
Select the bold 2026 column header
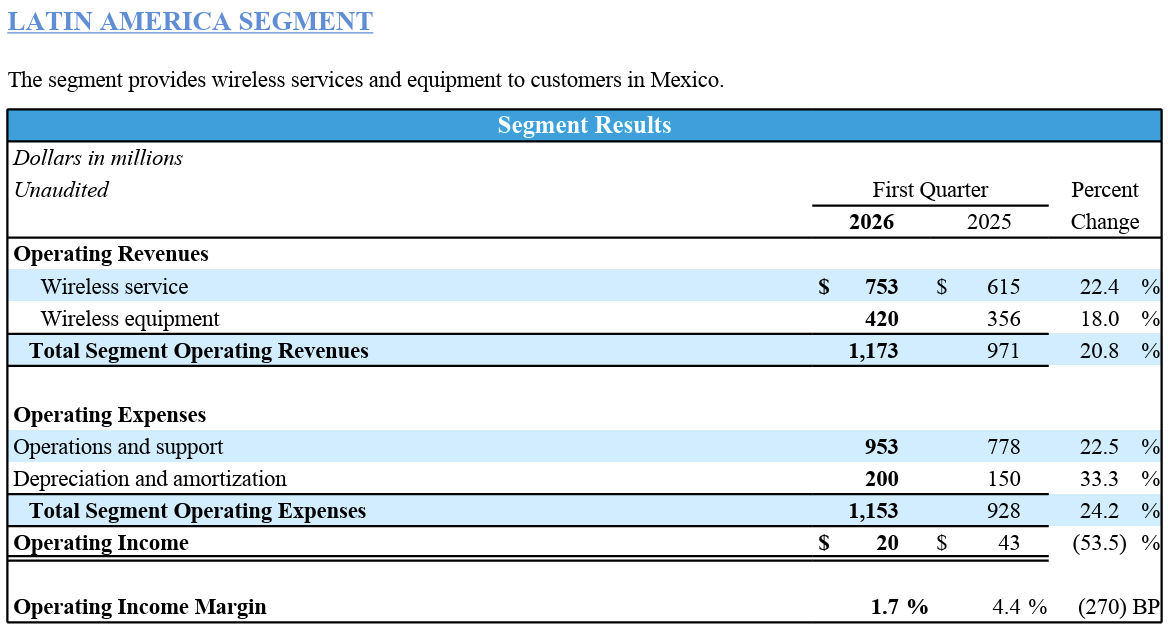coord(871,222)
